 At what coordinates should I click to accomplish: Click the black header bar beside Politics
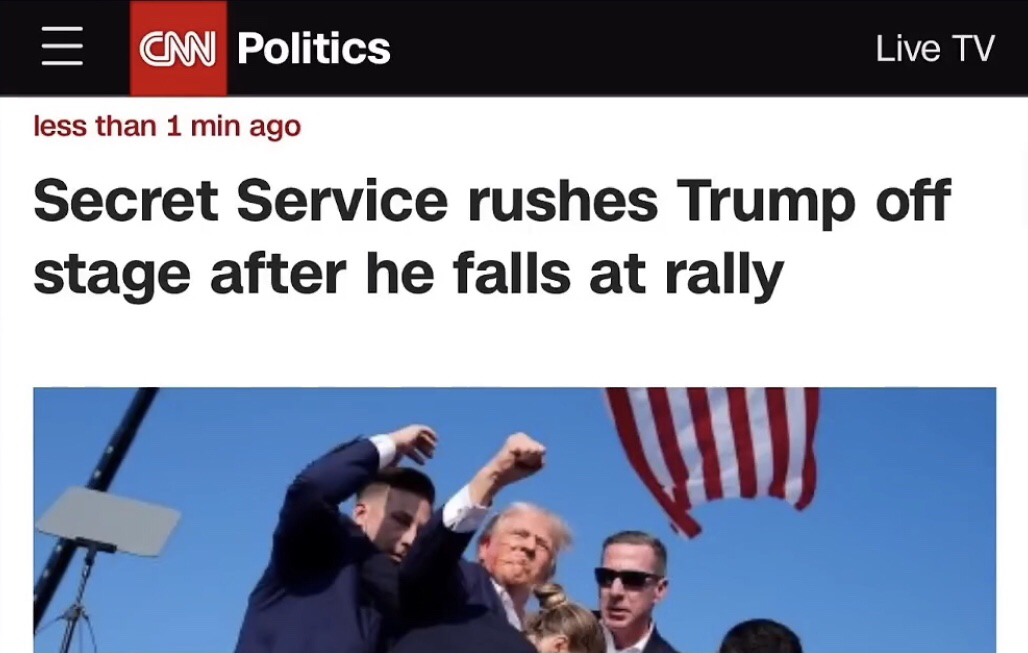tap(629, 48)
